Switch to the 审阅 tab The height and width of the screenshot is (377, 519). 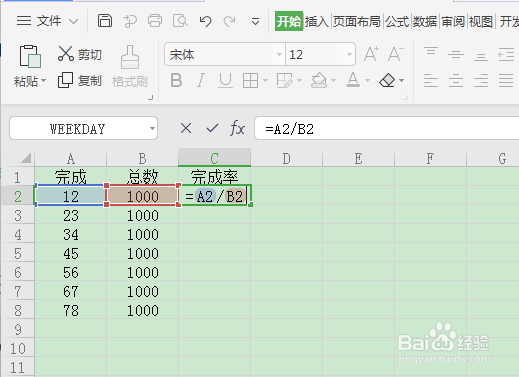click(x=453, y=21)
